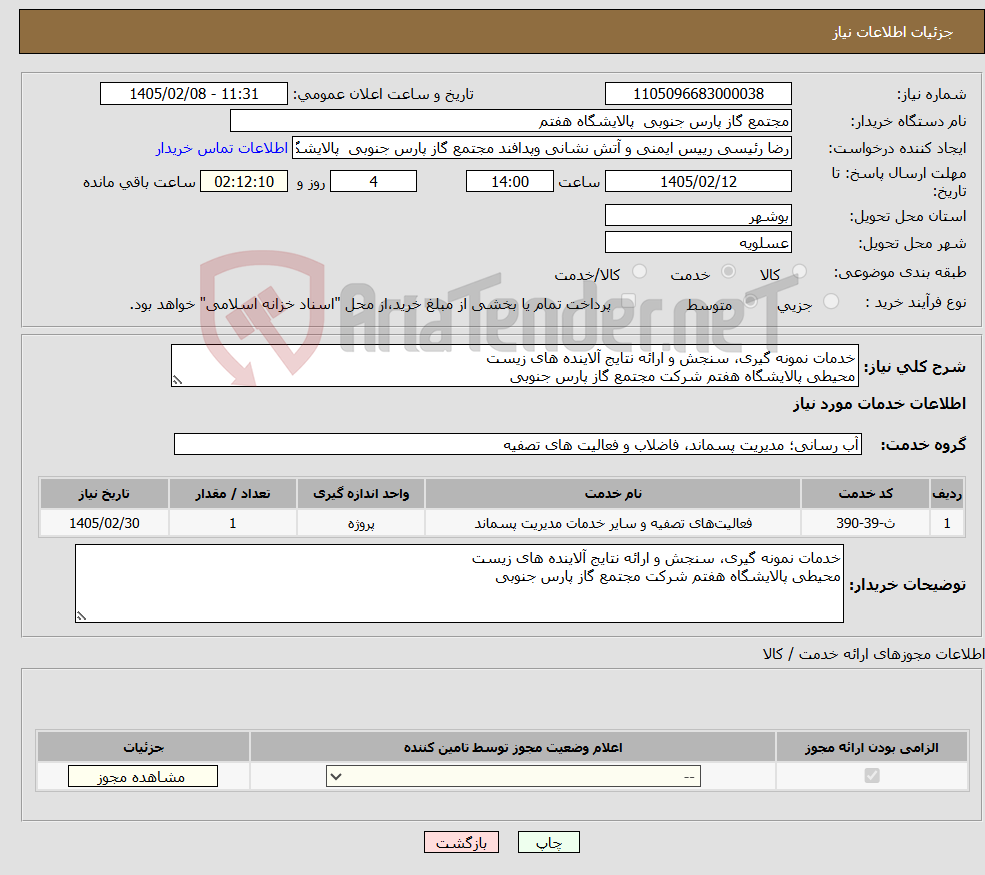Screen dimensions: 985x875
Task: Click the اطلاعات مجوزهای ارائه خدمت heading
Action: click(873, 654)
